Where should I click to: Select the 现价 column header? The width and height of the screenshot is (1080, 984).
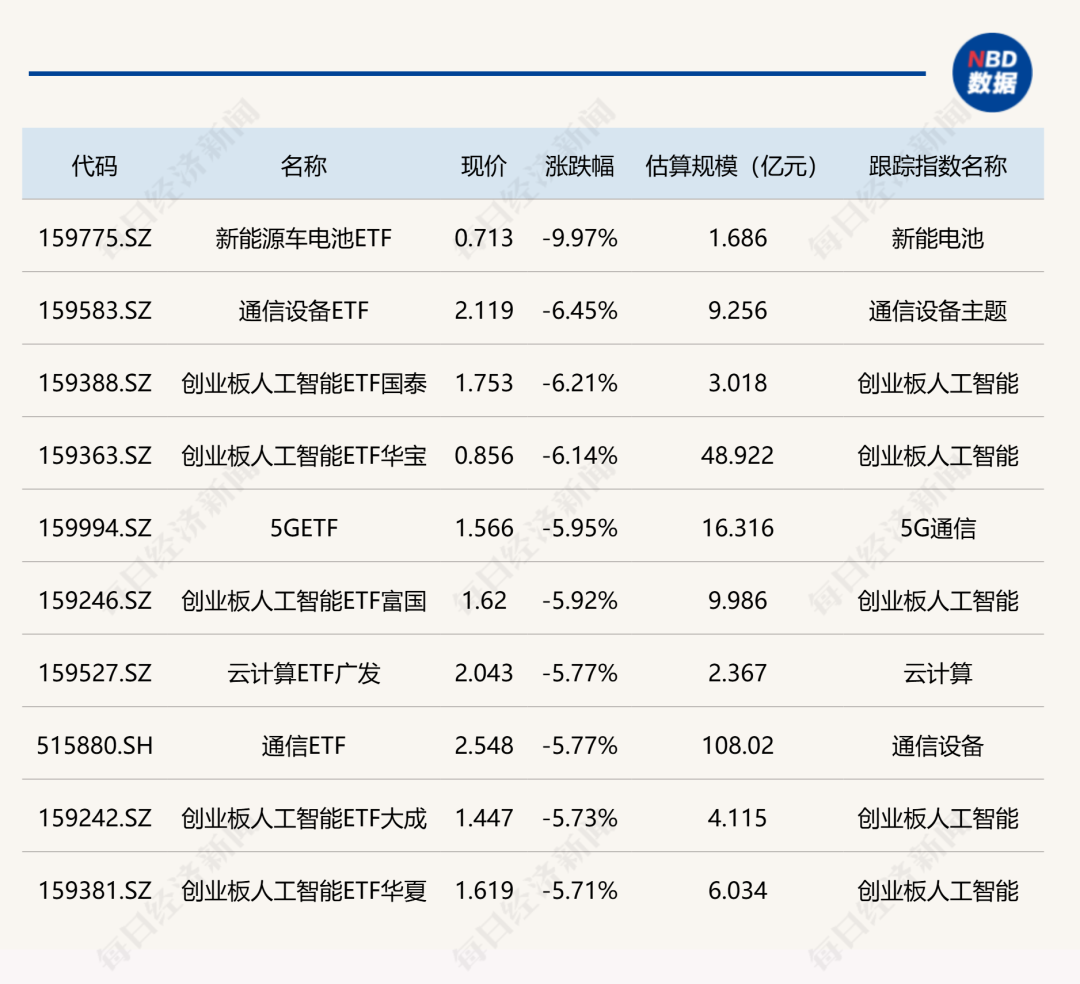click(484, 166)
